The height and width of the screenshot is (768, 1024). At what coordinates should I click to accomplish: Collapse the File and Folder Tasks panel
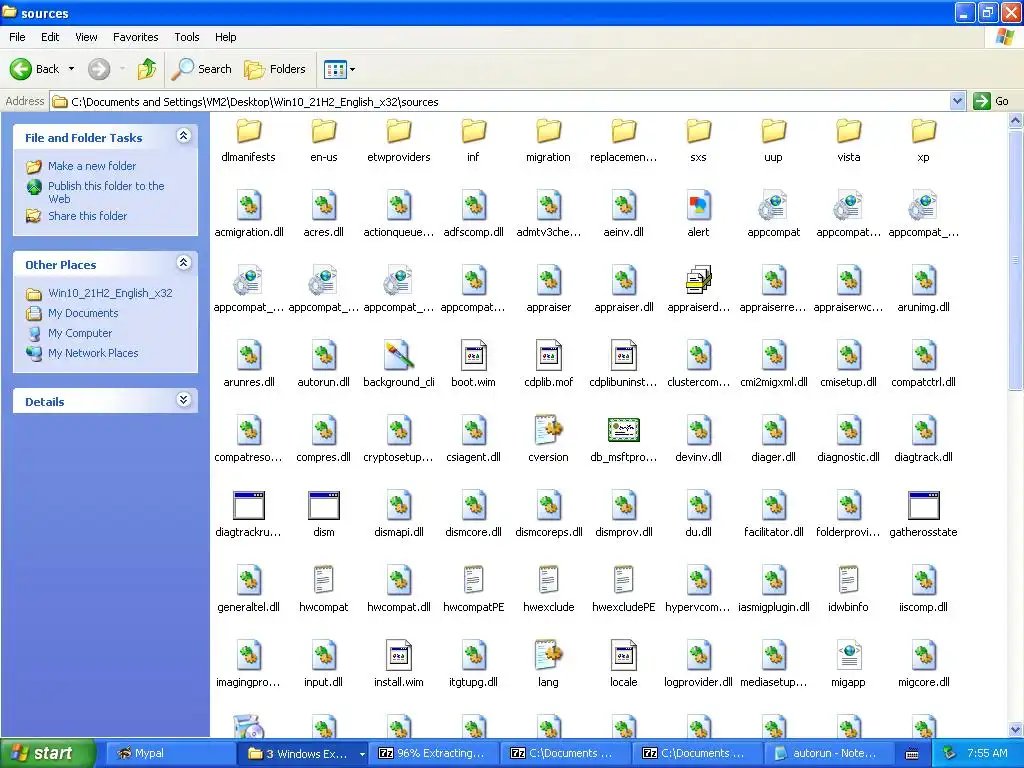coord(184,136)
